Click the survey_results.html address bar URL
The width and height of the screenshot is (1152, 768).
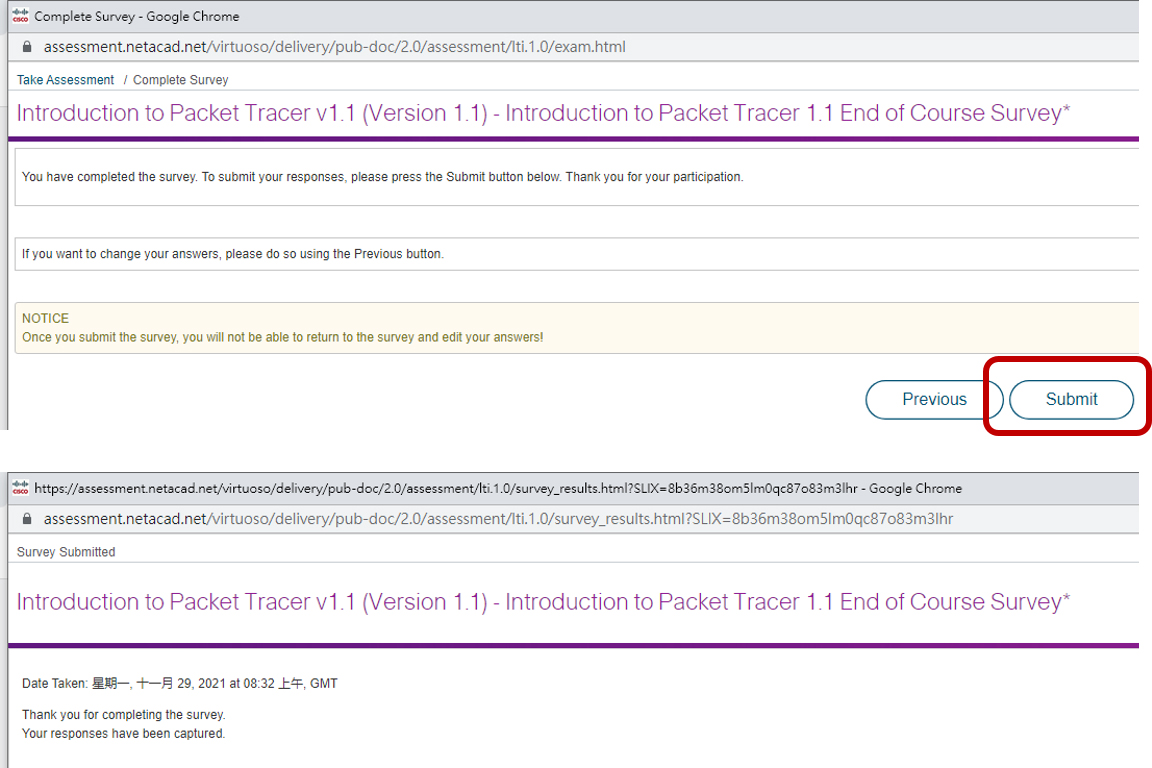click(498, 519)
